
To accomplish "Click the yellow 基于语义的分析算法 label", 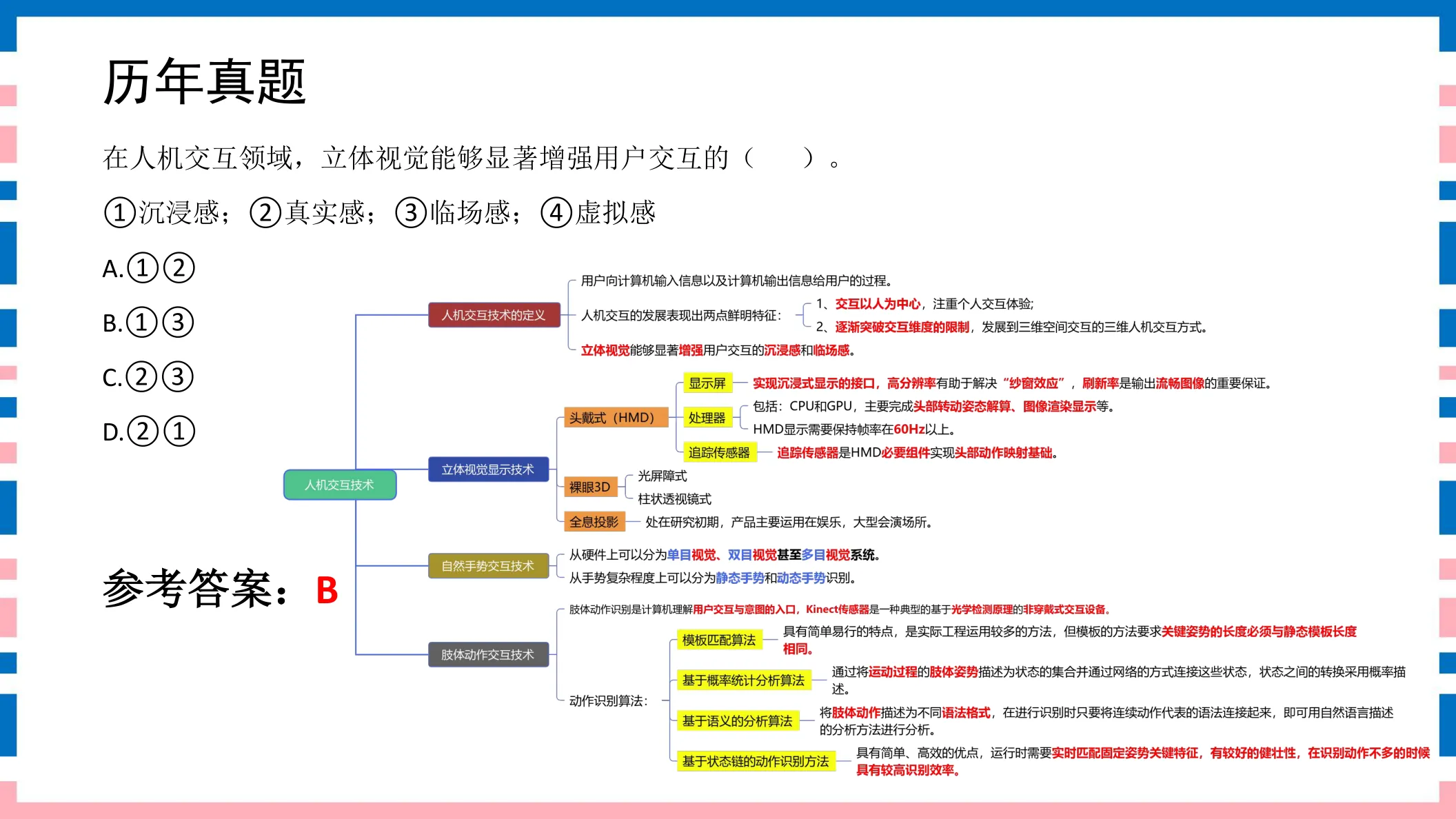I will click(x=738, y=721).
